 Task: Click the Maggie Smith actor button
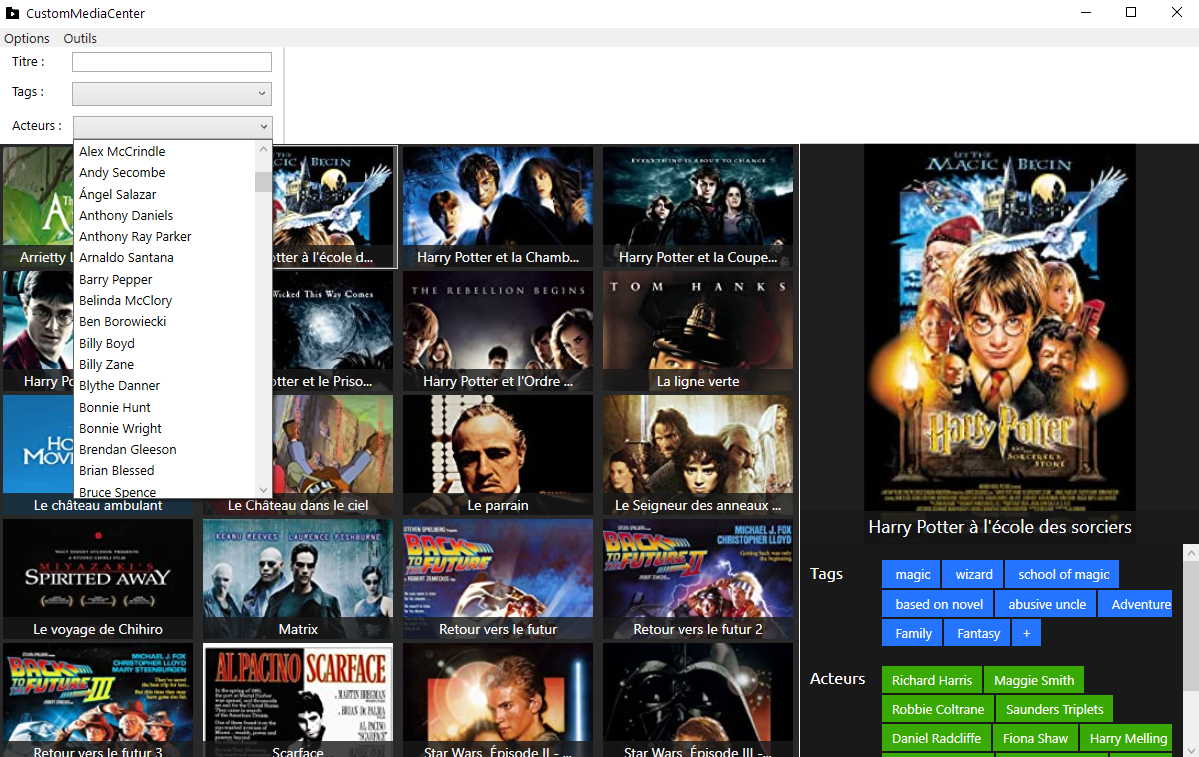click(x=1034, y=680)
